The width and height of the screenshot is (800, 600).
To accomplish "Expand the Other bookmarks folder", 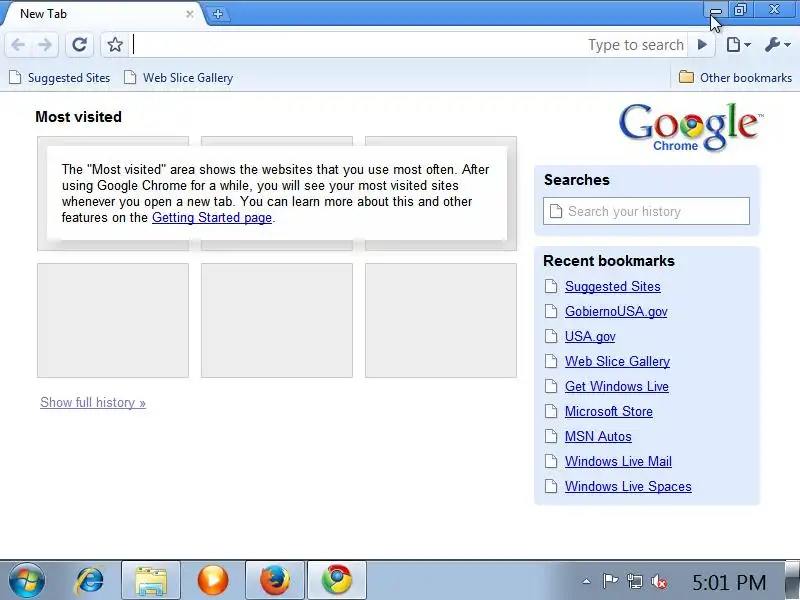I will pos(735,78).
